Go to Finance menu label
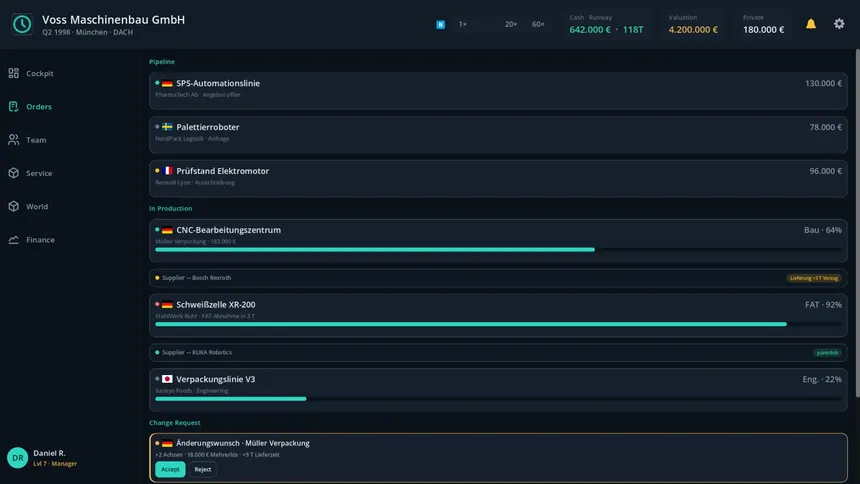The image size is (860, 484). click(40, 240)
